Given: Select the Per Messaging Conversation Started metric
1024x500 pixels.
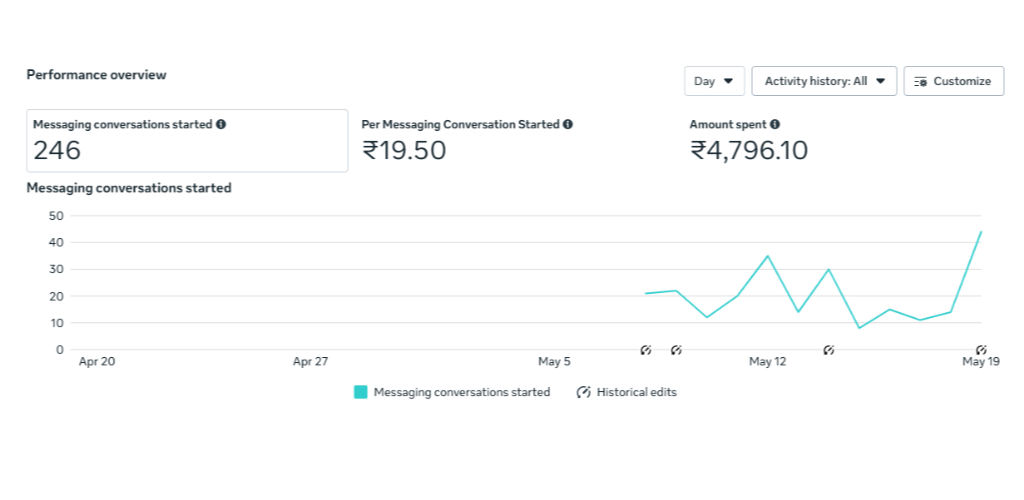Looking at the screenshot, I should [467, 141].
